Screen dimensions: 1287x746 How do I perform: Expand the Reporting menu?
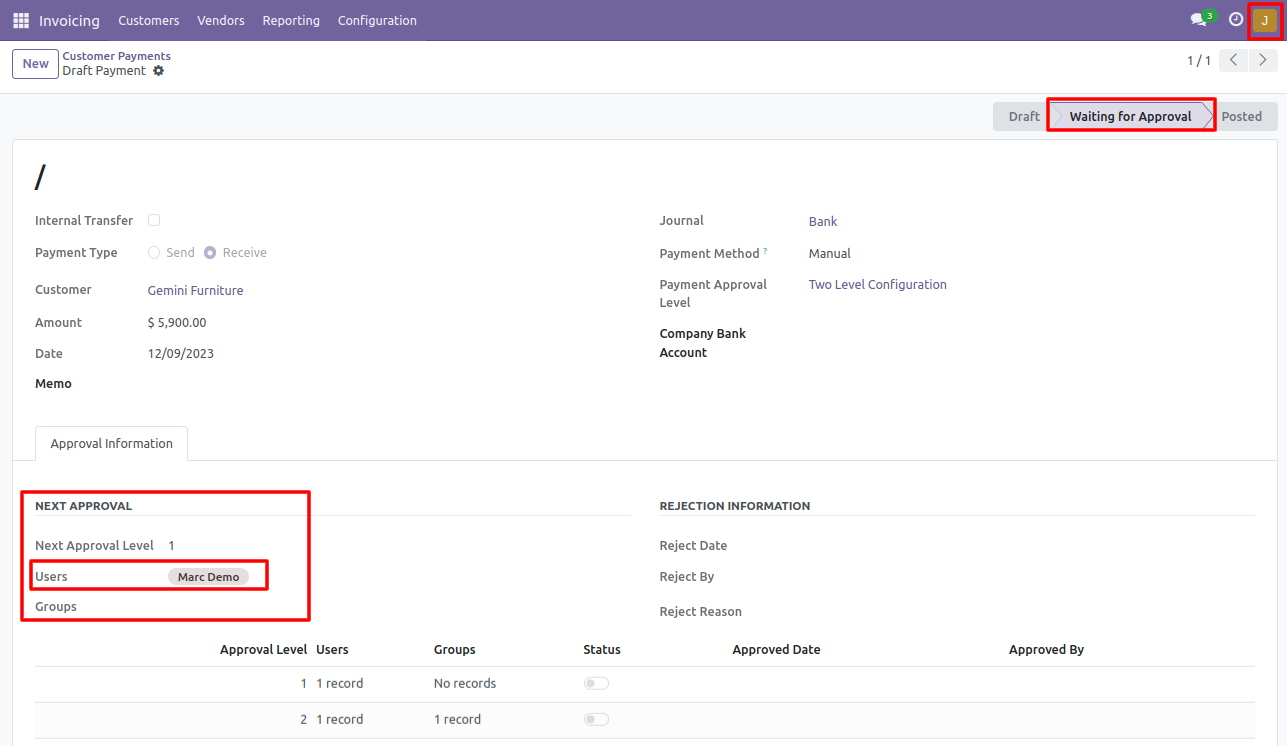pyautogui.click(x=291, y=20)
